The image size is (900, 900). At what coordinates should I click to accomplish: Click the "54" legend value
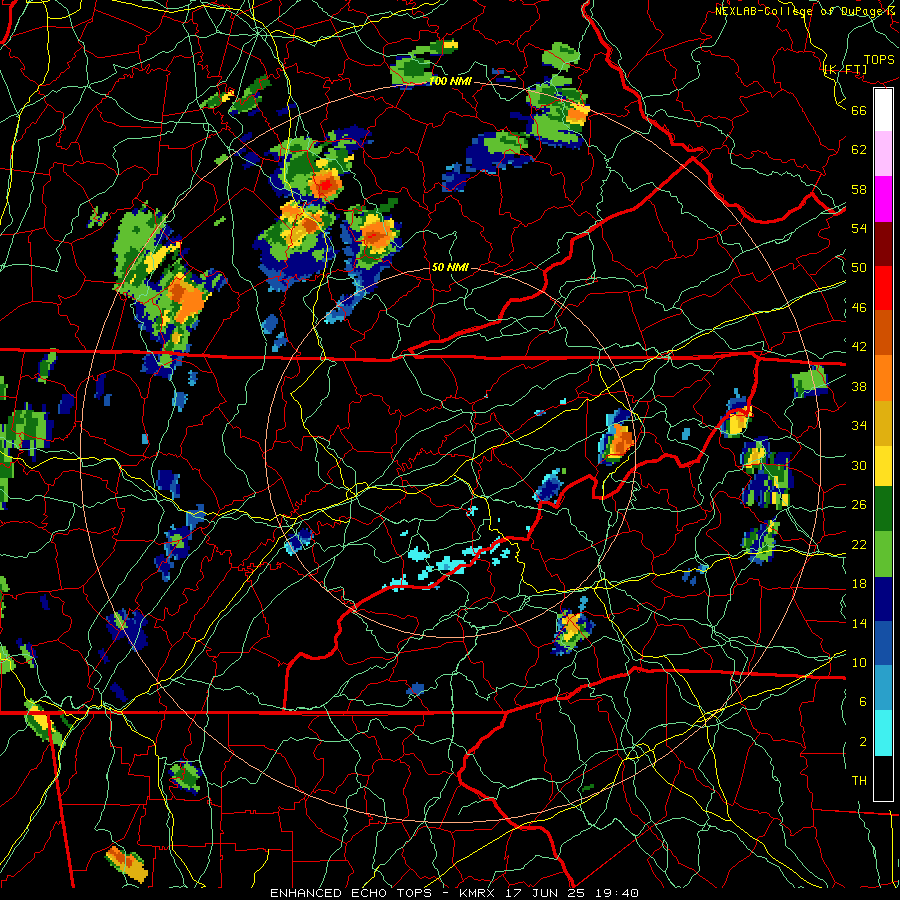(x=859, y=228)
